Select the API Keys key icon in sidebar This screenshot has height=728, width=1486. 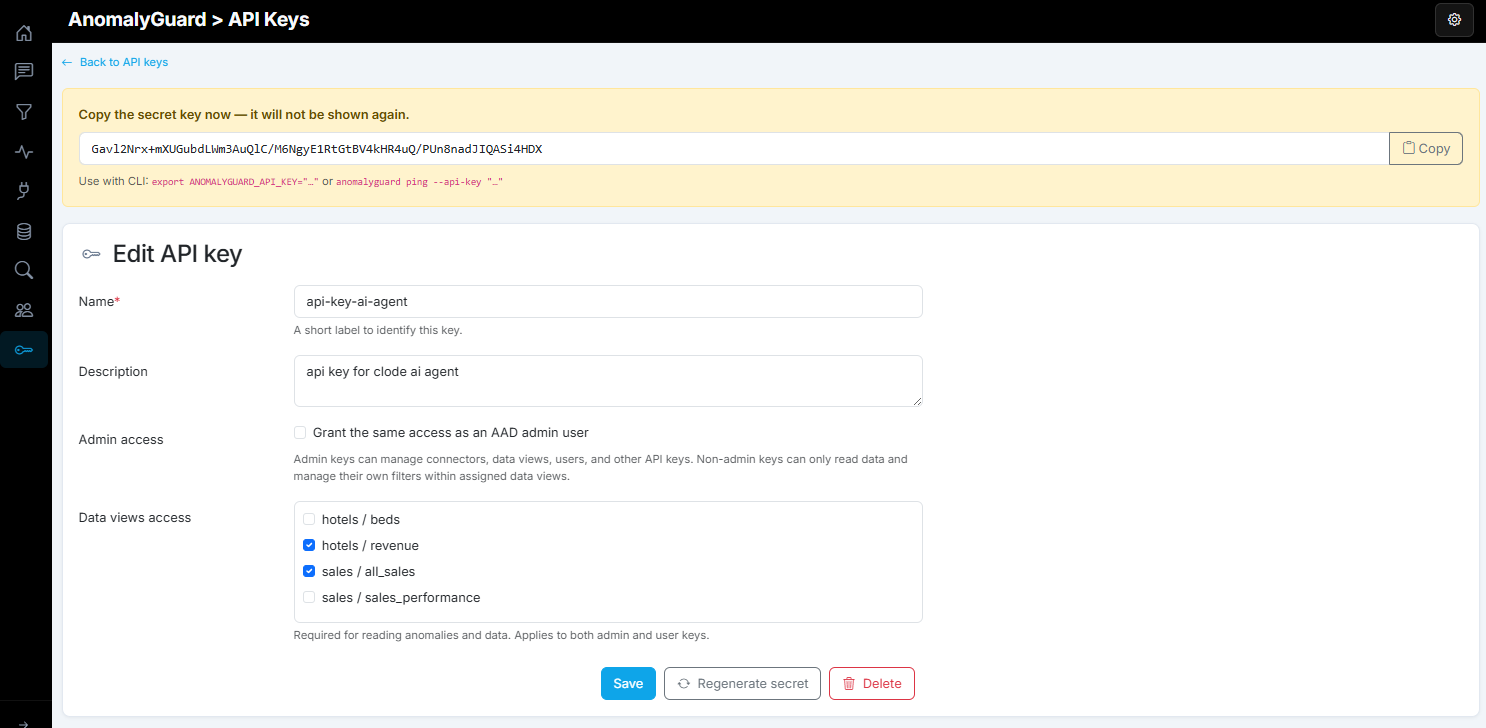point(24,349)
